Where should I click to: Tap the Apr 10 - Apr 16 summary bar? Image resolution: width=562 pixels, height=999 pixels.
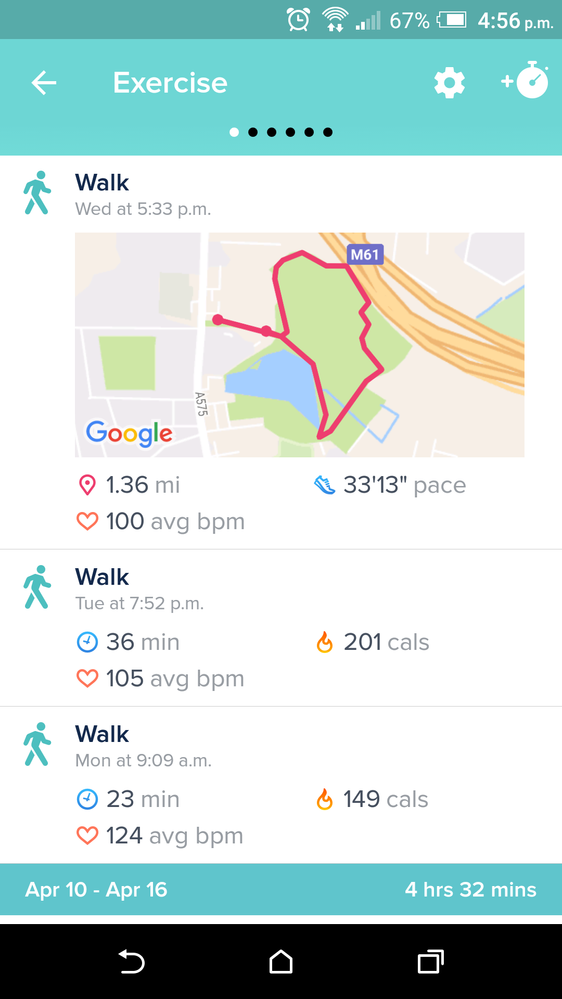(x=281, y=890)
